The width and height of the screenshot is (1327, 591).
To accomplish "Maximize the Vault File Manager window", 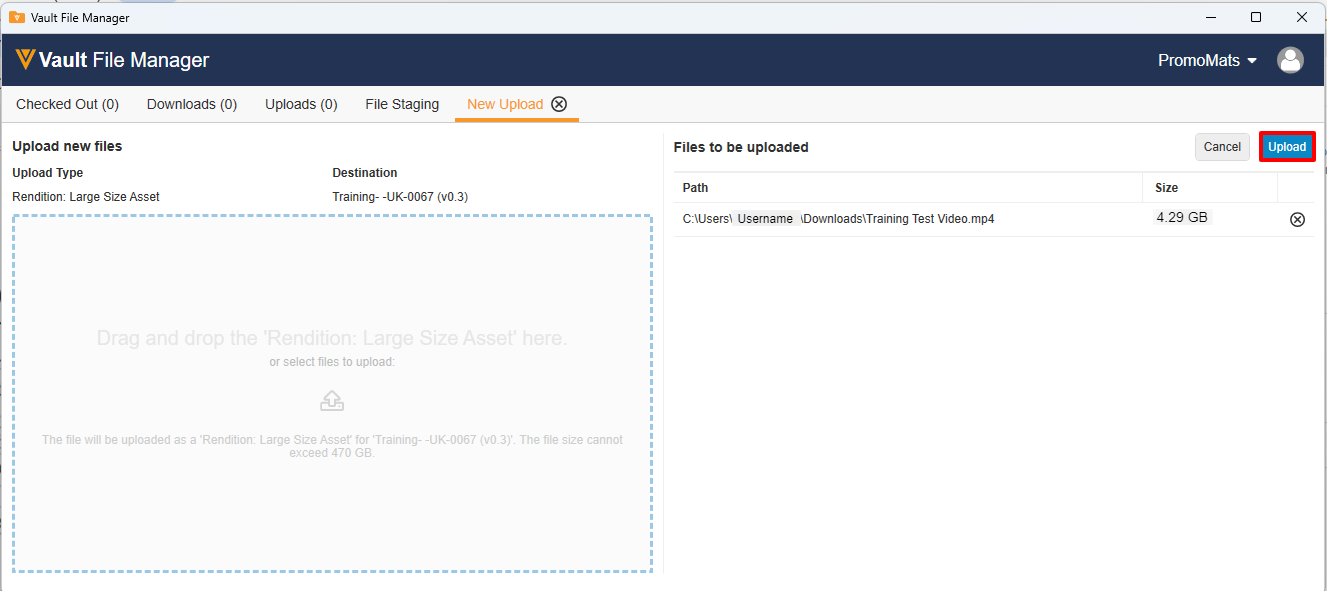I will (1256, 17).
